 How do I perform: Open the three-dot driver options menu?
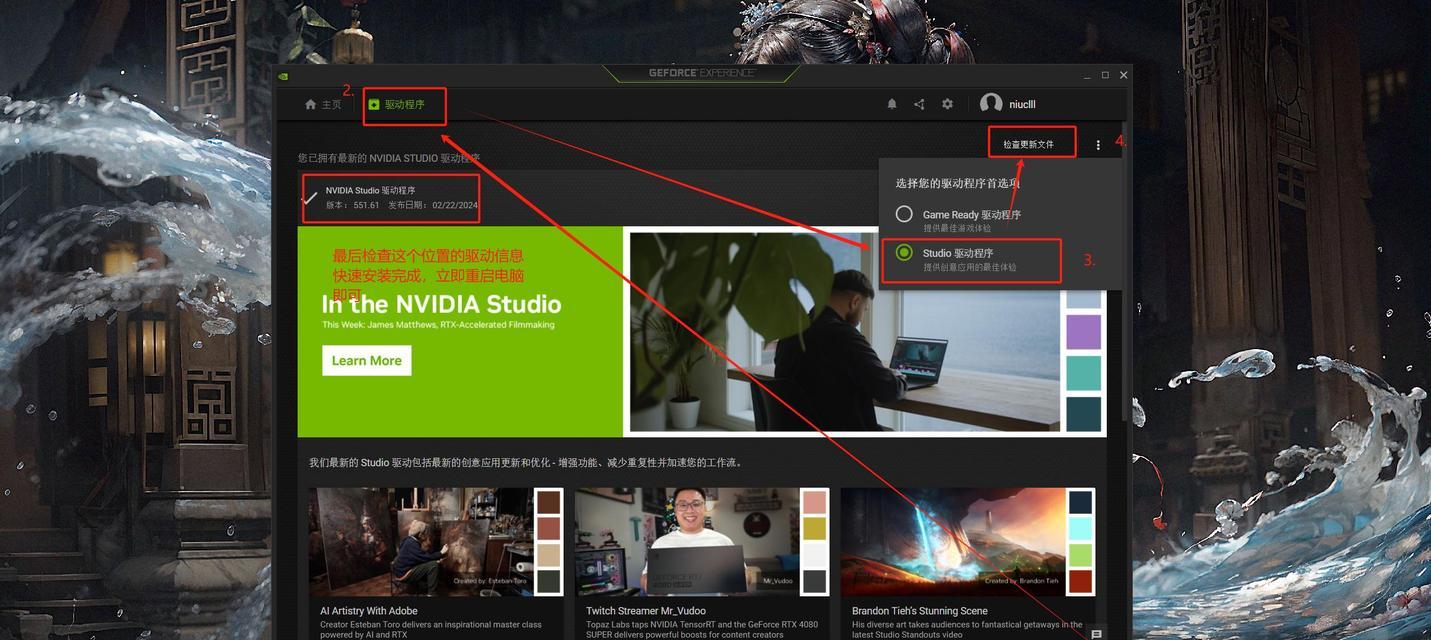(1098, 145)
